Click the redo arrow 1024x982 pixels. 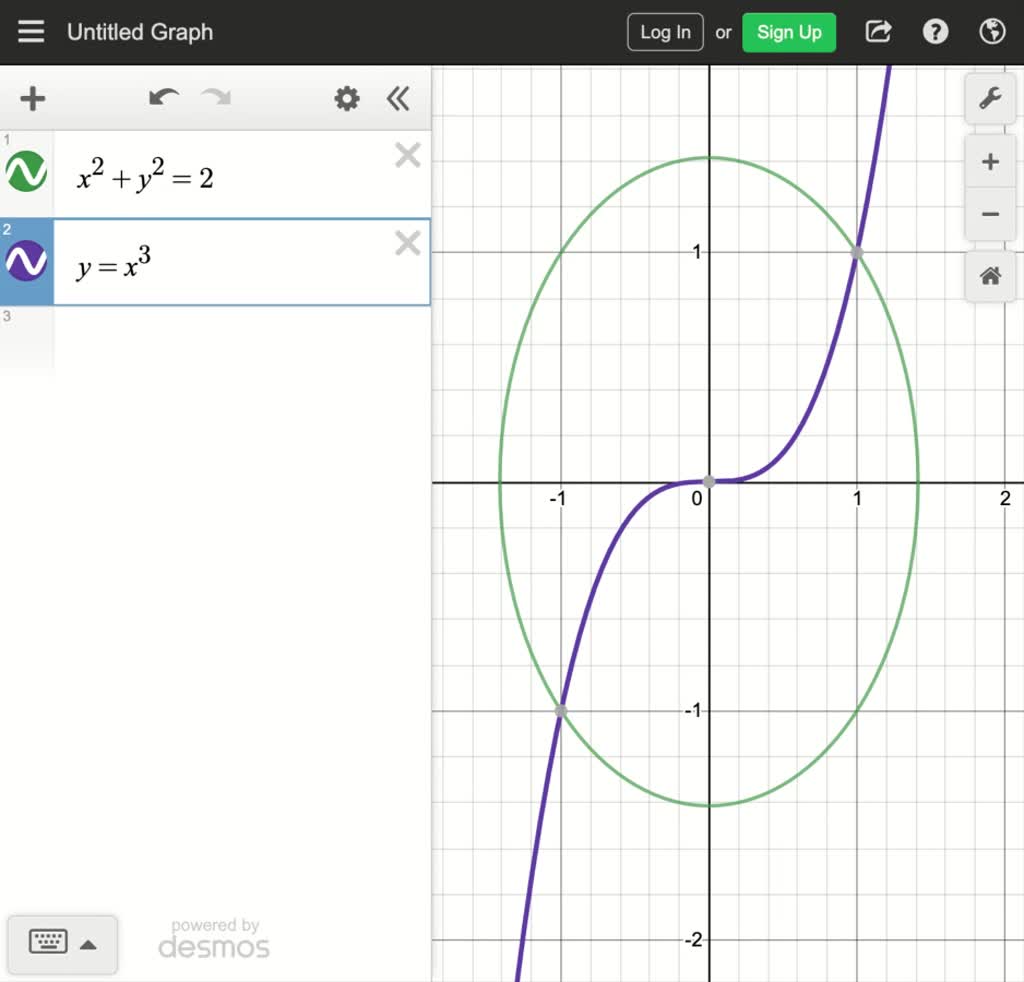click(213, 98)
